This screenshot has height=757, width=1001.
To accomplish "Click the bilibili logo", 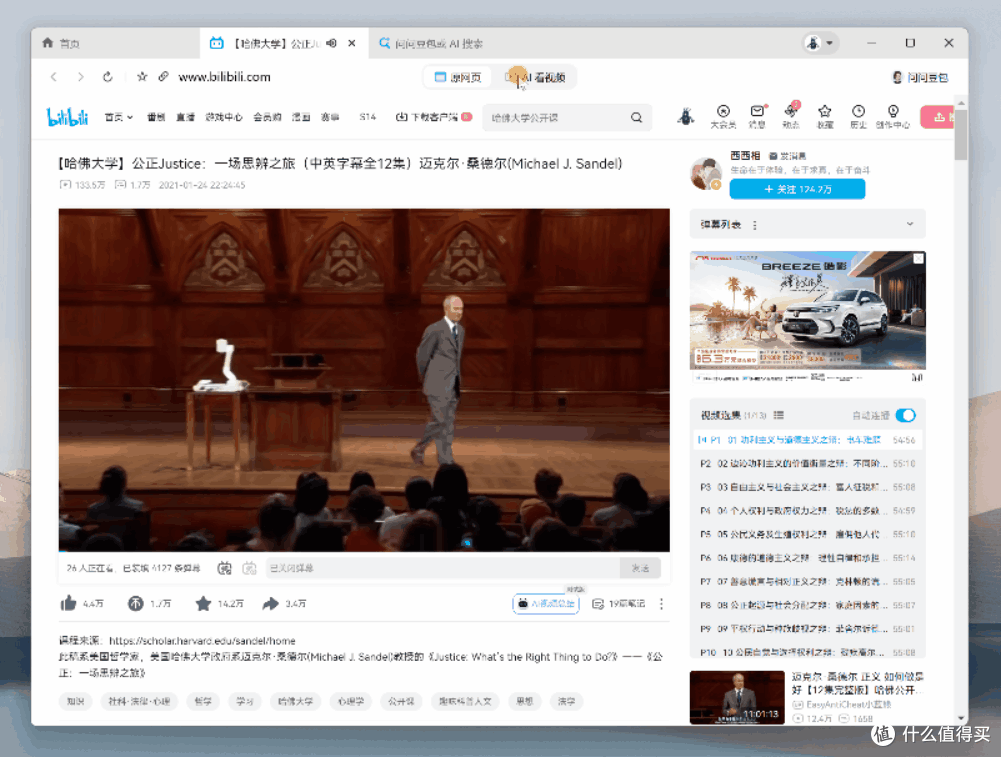I will click(67, 117).
